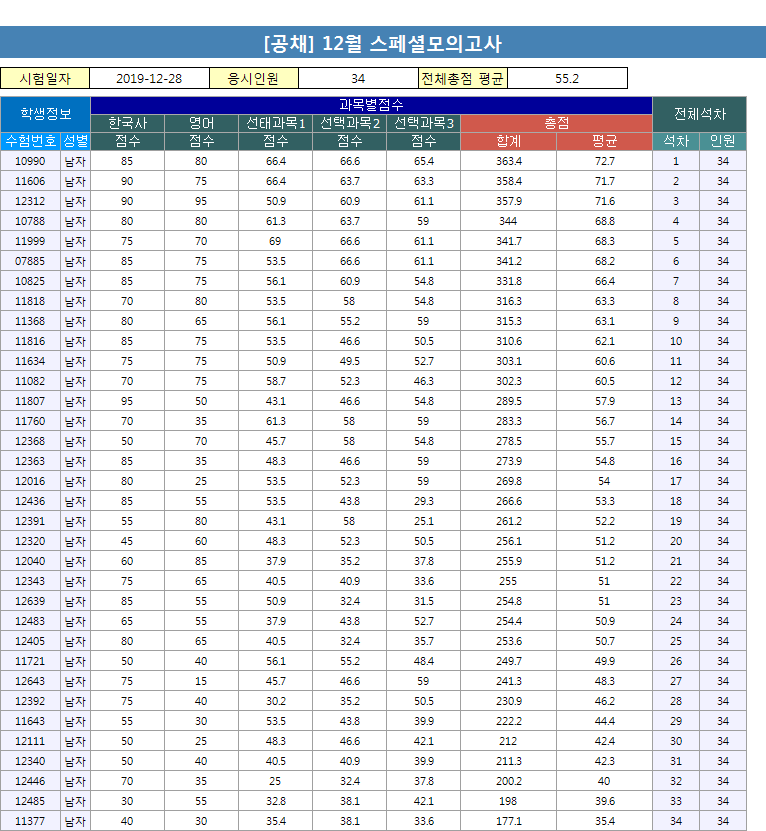Select total score '289.5'
This screenshot has height=831, width=766.
click(x=508, y=401)
